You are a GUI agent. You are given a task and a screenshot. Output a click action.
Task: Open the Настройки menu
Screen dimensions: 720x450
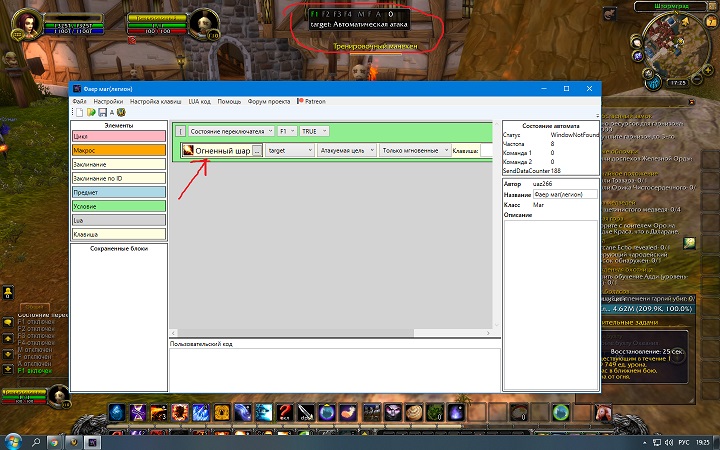click(x=110, y=101)
